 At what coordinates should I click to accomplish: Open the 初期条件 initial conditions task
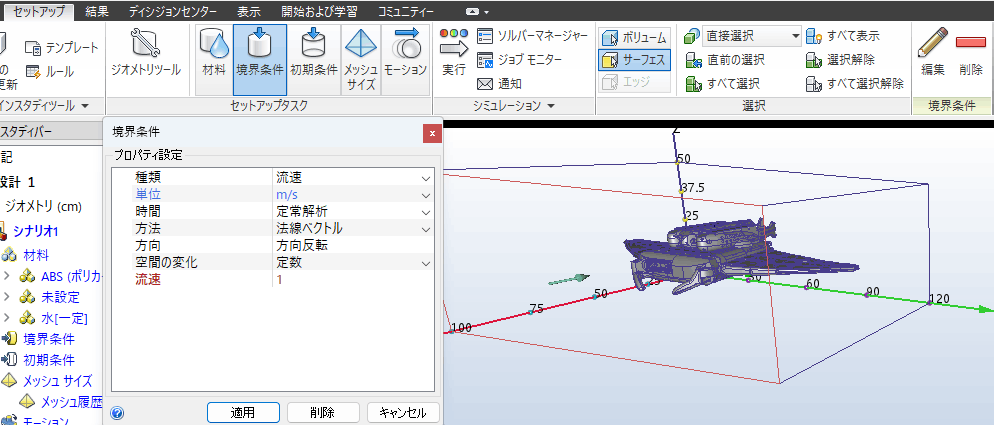(x=314, y=54)
